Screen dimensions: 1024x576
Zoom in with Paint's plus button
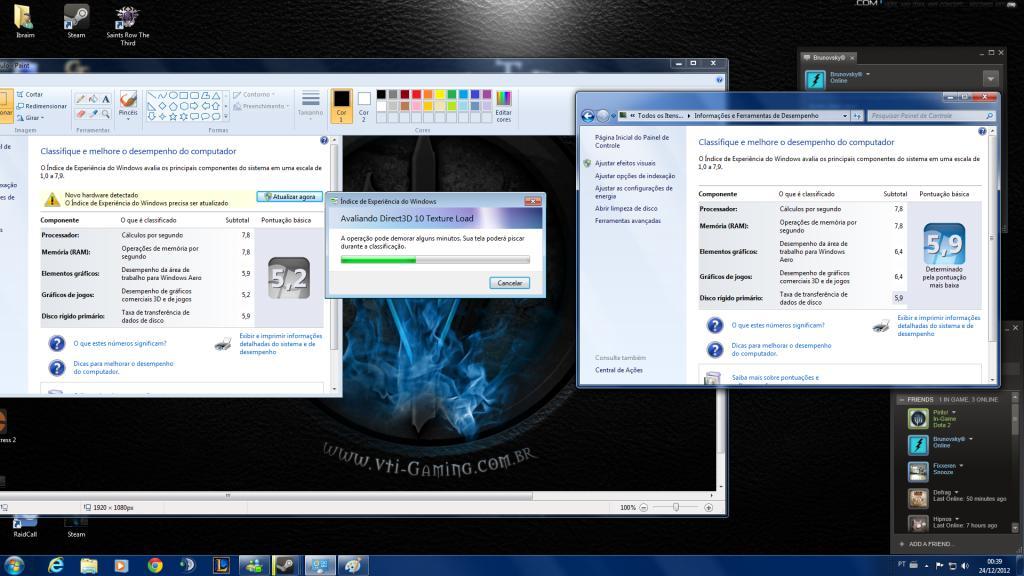point(709,507)
